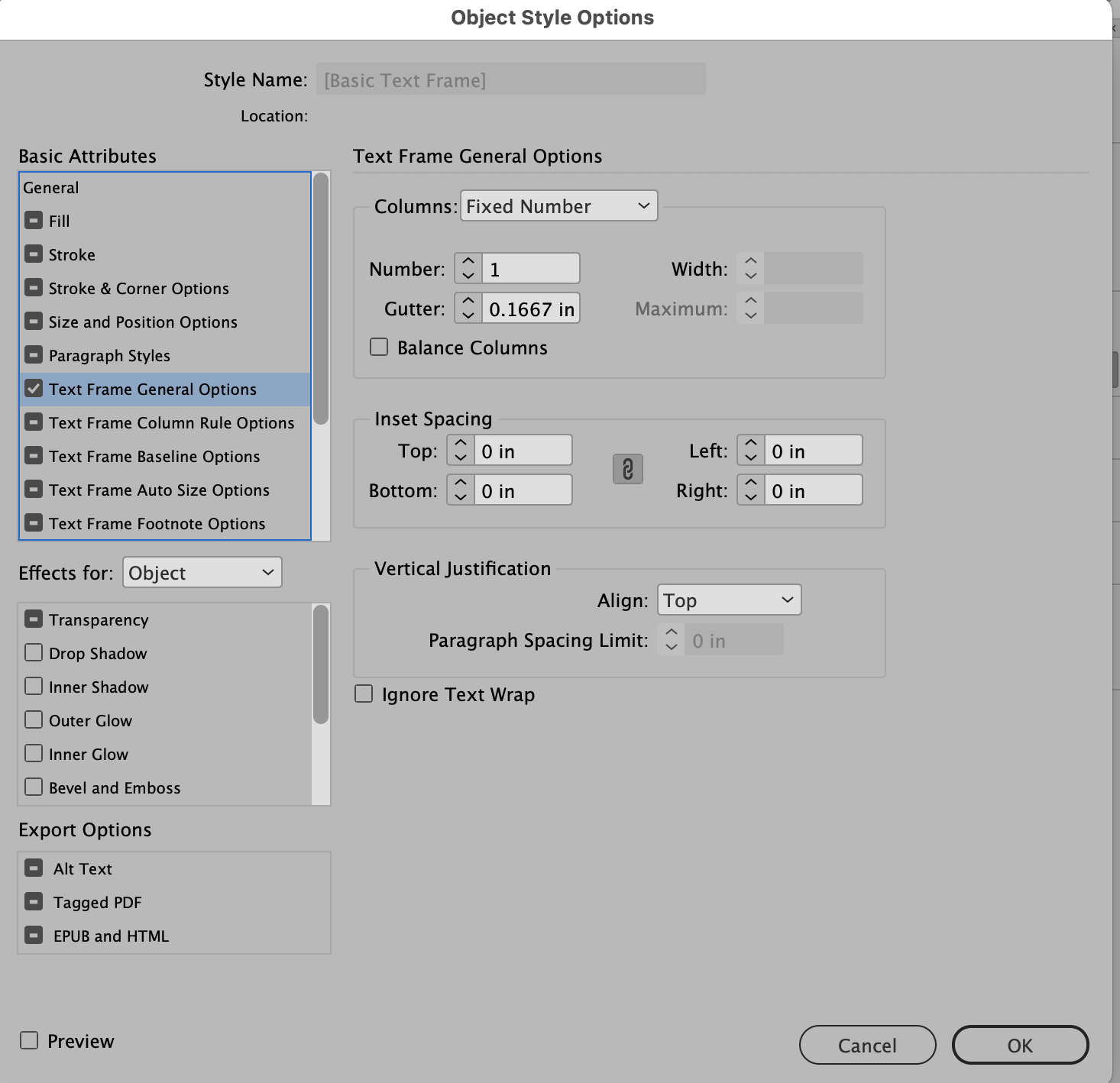Click Paragraph Spacing Limit up stepper
The height and width of the screenshot is (1083, 1120).
coord(670,633)
